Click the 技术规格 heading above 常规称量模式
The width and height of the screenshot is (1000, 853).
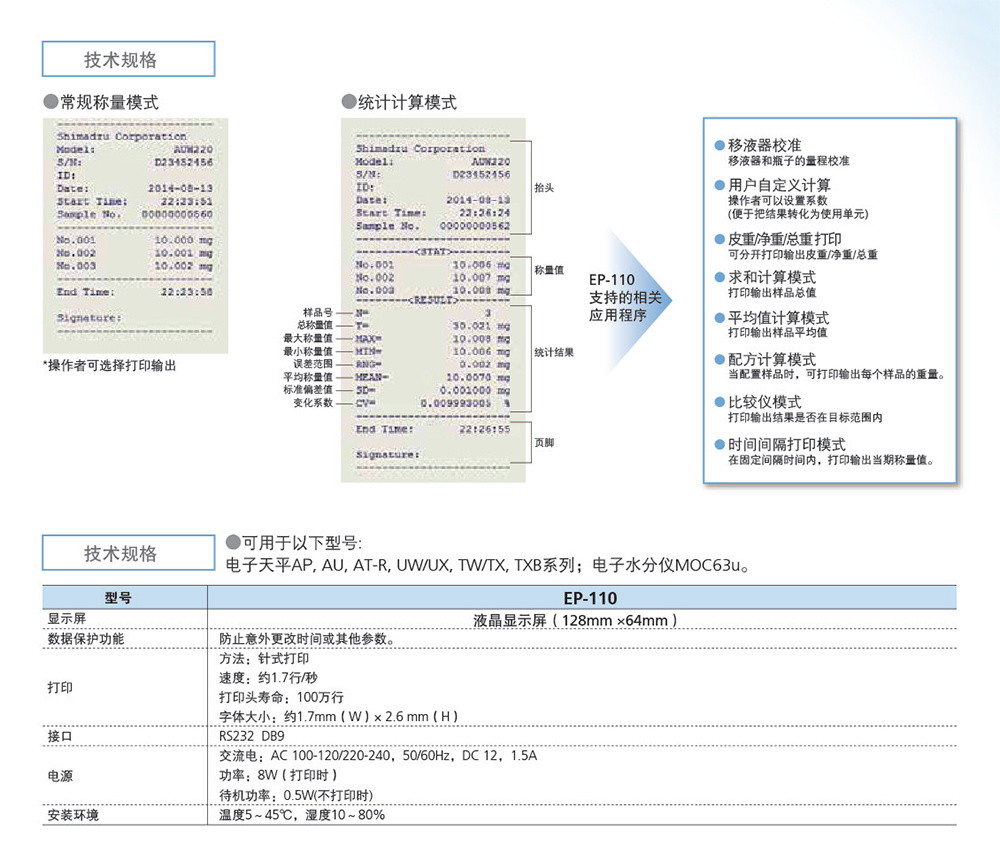128,59
